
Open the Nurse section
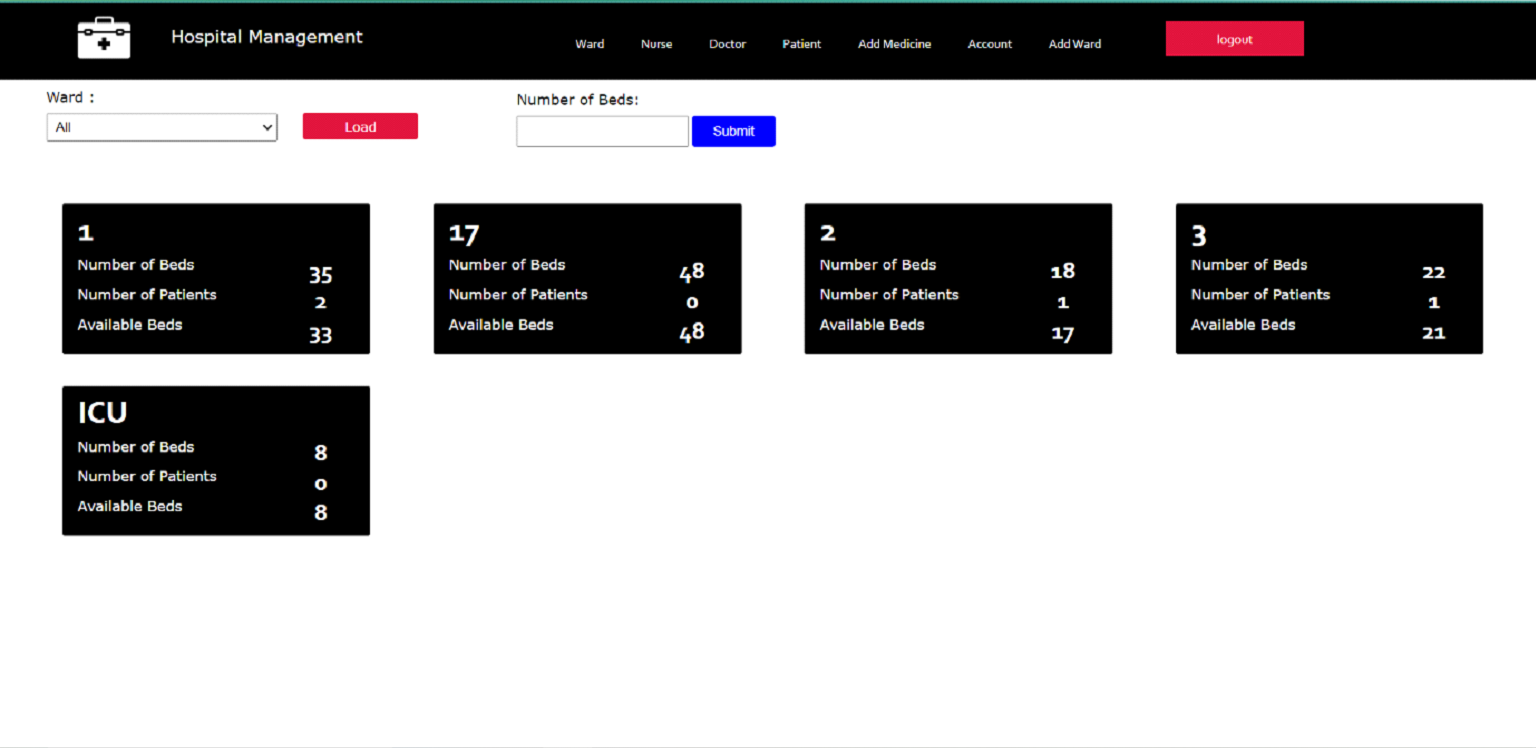pyautogui.click(x=656, y=44)
